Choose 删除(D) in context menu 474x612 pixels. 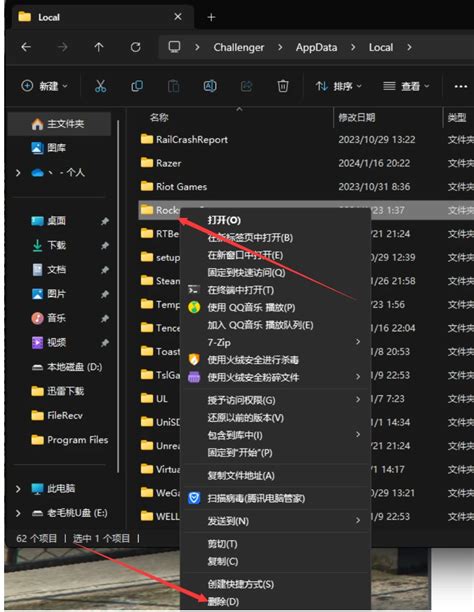pyautogui.click(x=223, y=601)
